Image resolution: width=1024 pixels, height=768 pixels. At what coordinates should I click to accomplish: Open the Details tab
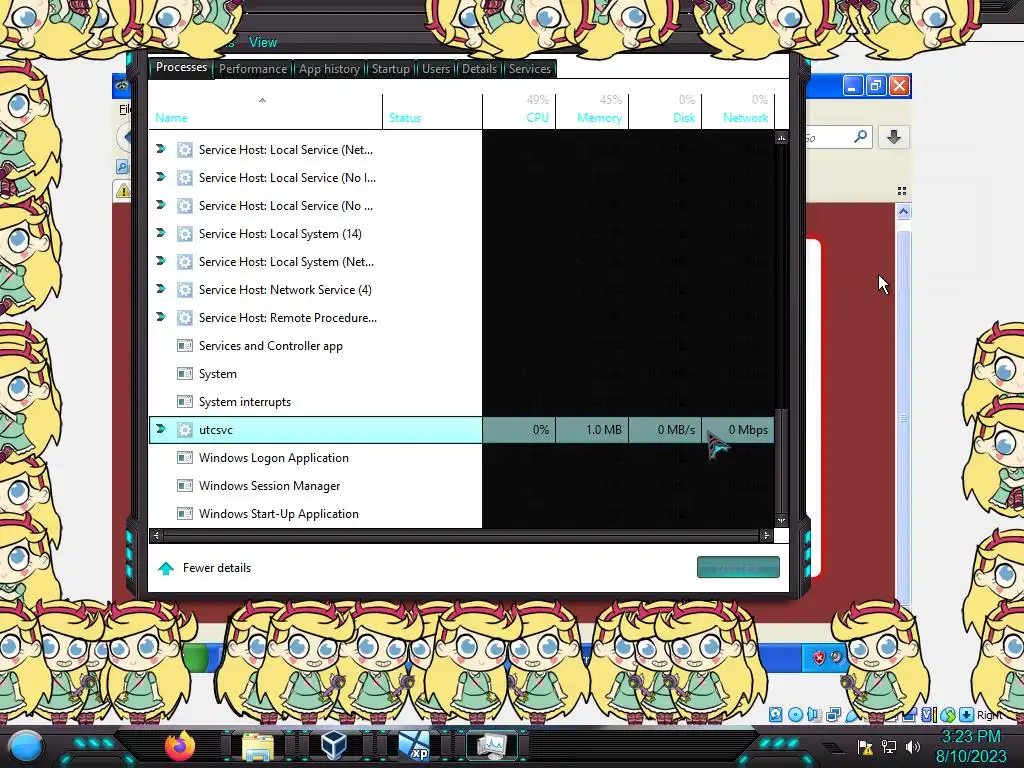(x=479, y=69)
